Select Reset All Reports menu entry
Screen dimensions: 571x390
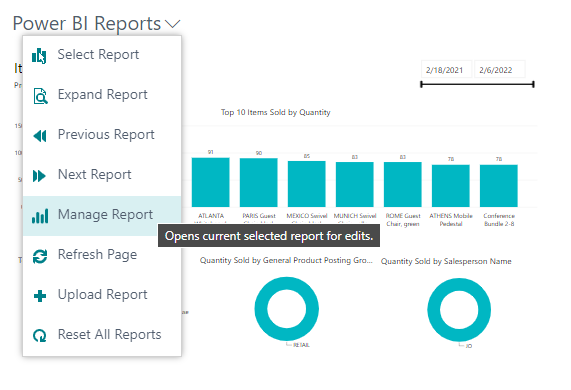tap(102, 335)
